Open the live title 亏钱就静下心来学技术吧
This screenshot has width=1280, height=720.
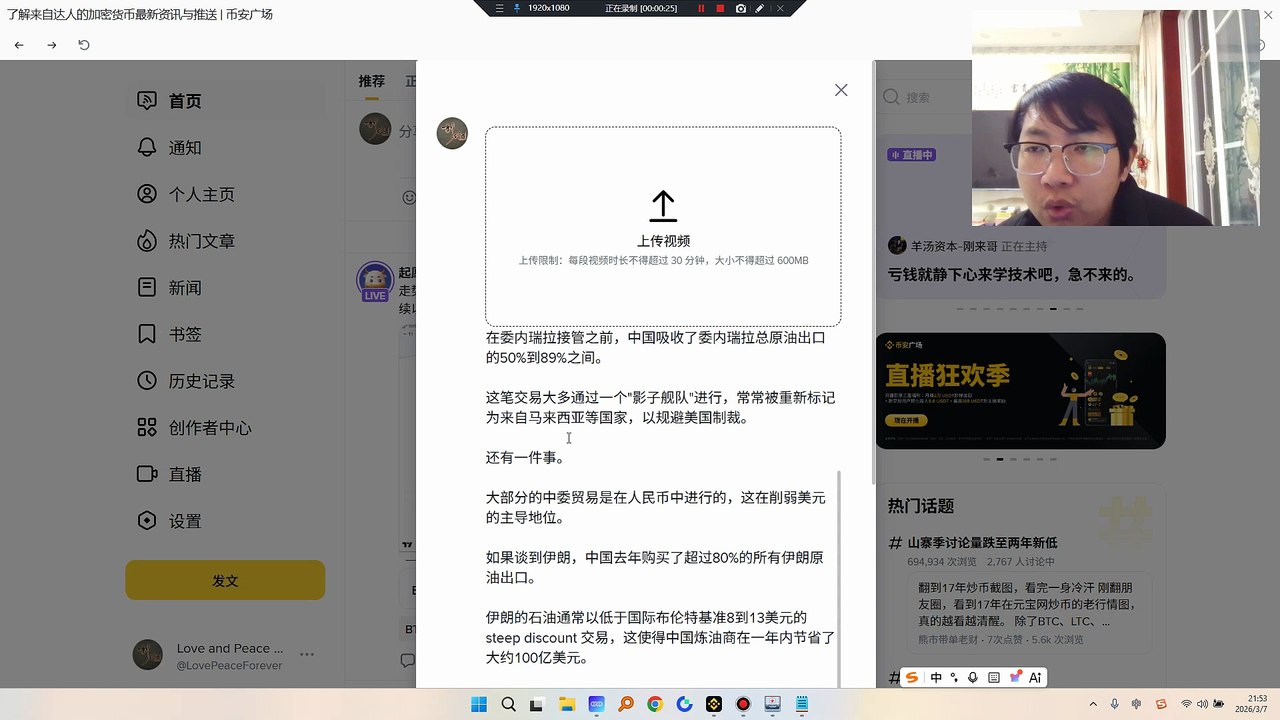pos(1012,274)
